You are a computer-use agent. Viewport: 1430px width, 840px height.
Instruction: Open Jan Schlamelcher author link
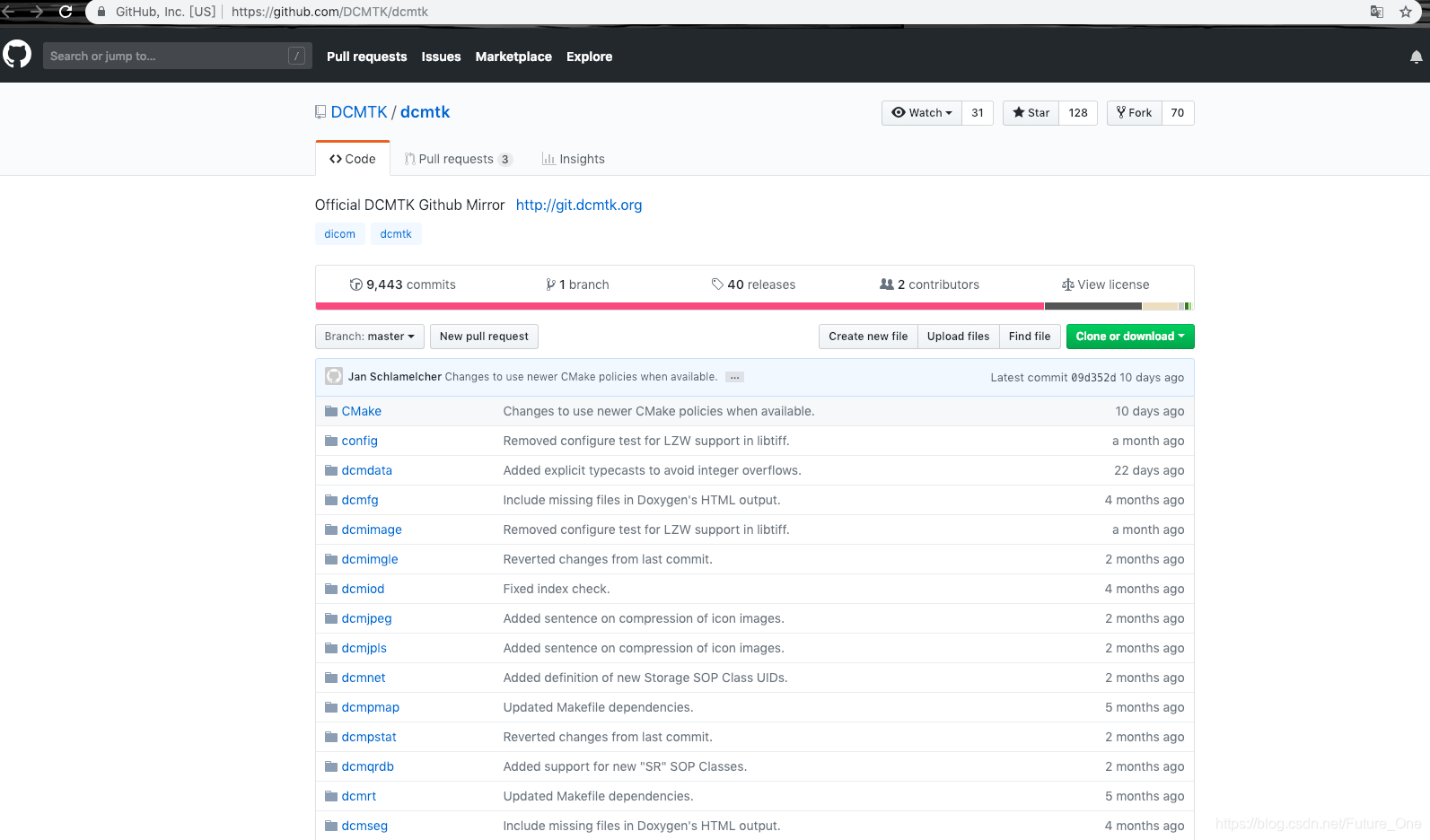click(395, 377)
